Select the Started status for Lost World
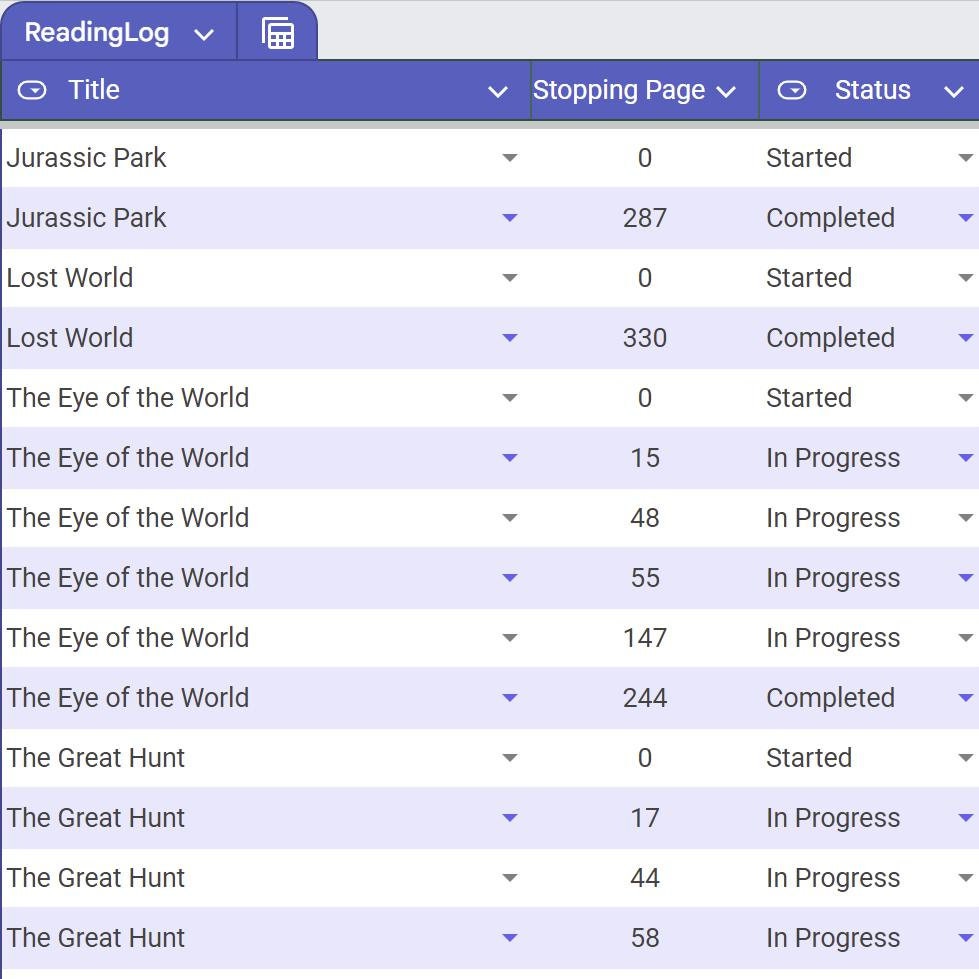The width and height of the screenshot is (979, 979). point(810,277)
